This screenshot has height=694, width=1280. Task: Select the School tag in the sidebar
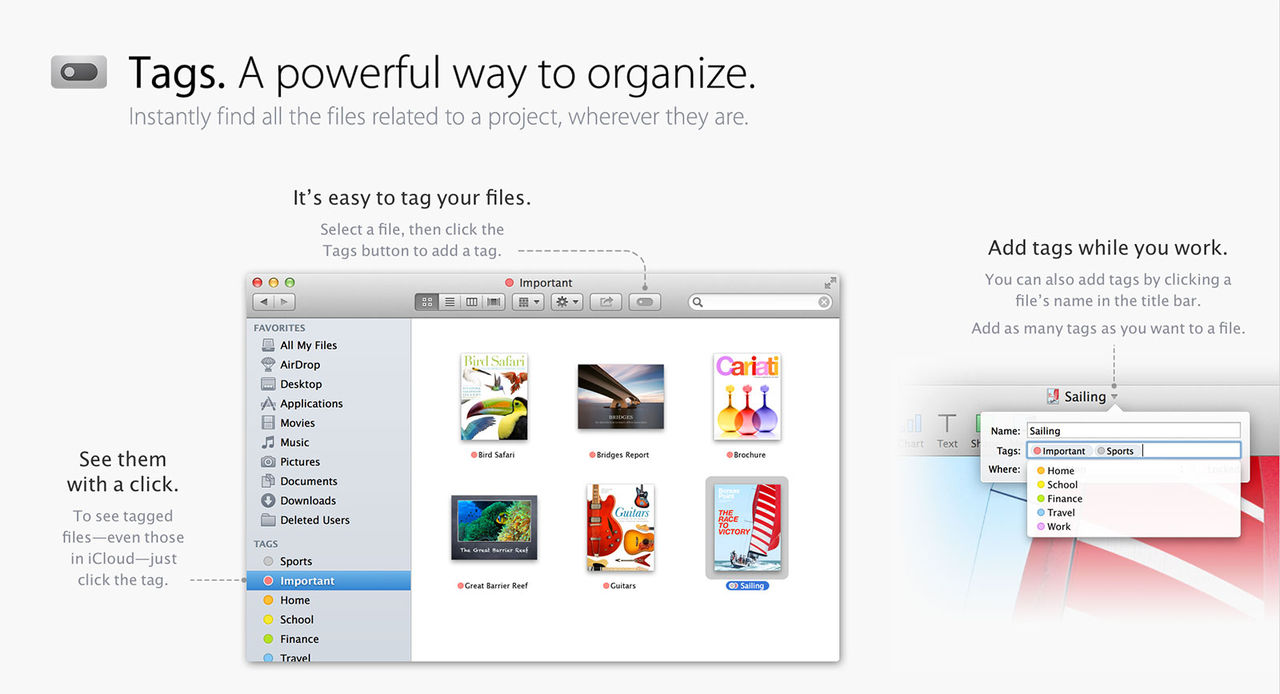tap(296, 620)
